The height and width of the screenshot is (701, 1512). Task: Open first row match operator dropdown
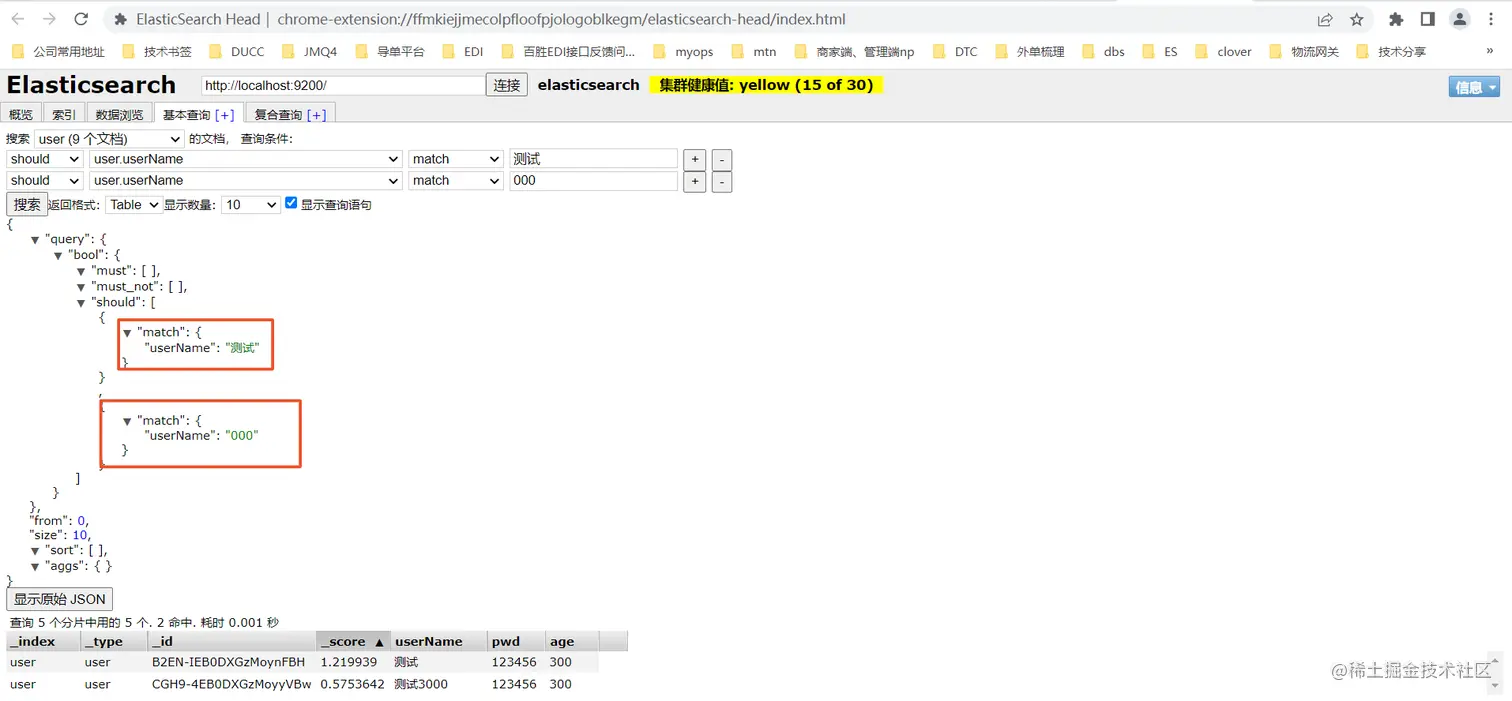point(455,159)
